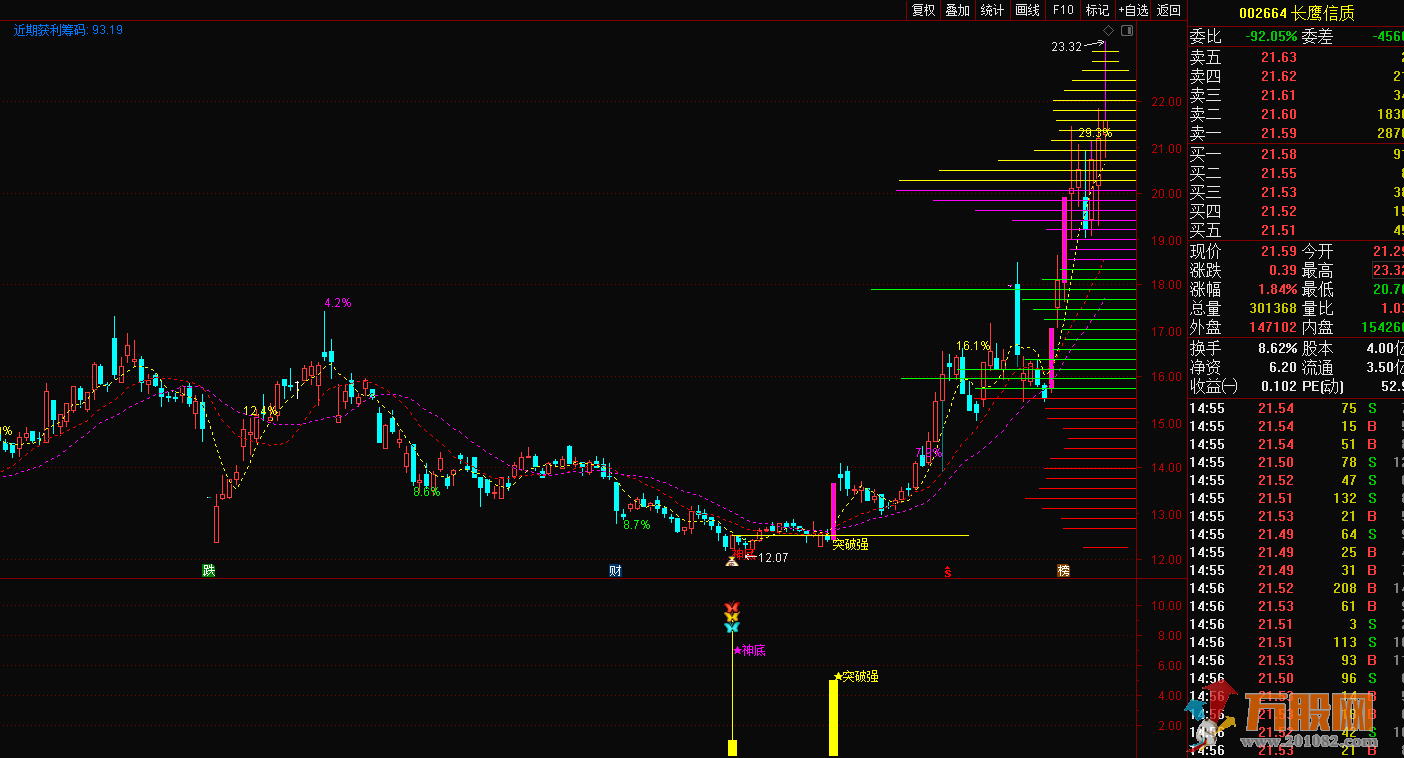This screenshot has width=1404, height=758.
Task: Open the 统计 statistics tool
Action: (x=992, y=10)
